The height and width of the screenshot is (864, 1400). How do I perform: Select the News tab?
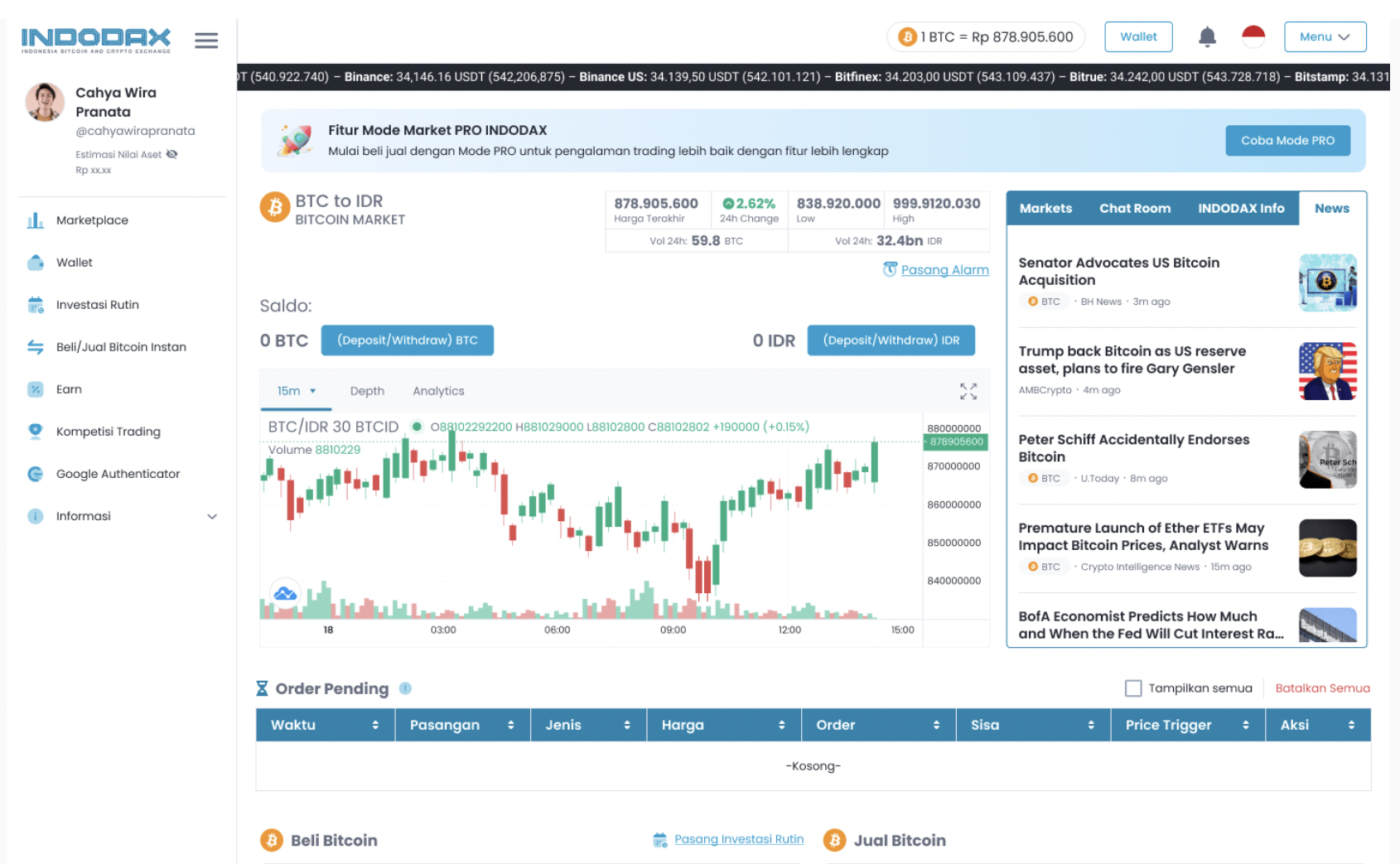tap(1332, 209)
